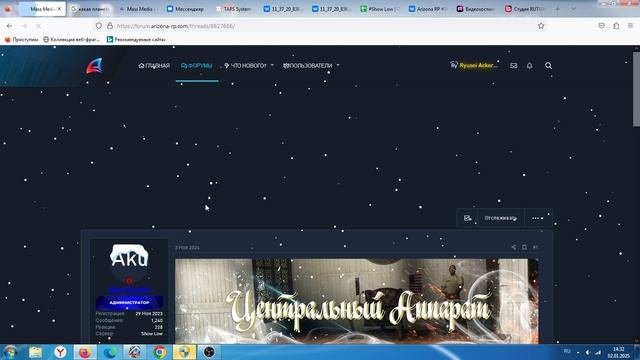The image size is (640, 360).
Task: Go forward browser arrow
Action: coord(24,26)
